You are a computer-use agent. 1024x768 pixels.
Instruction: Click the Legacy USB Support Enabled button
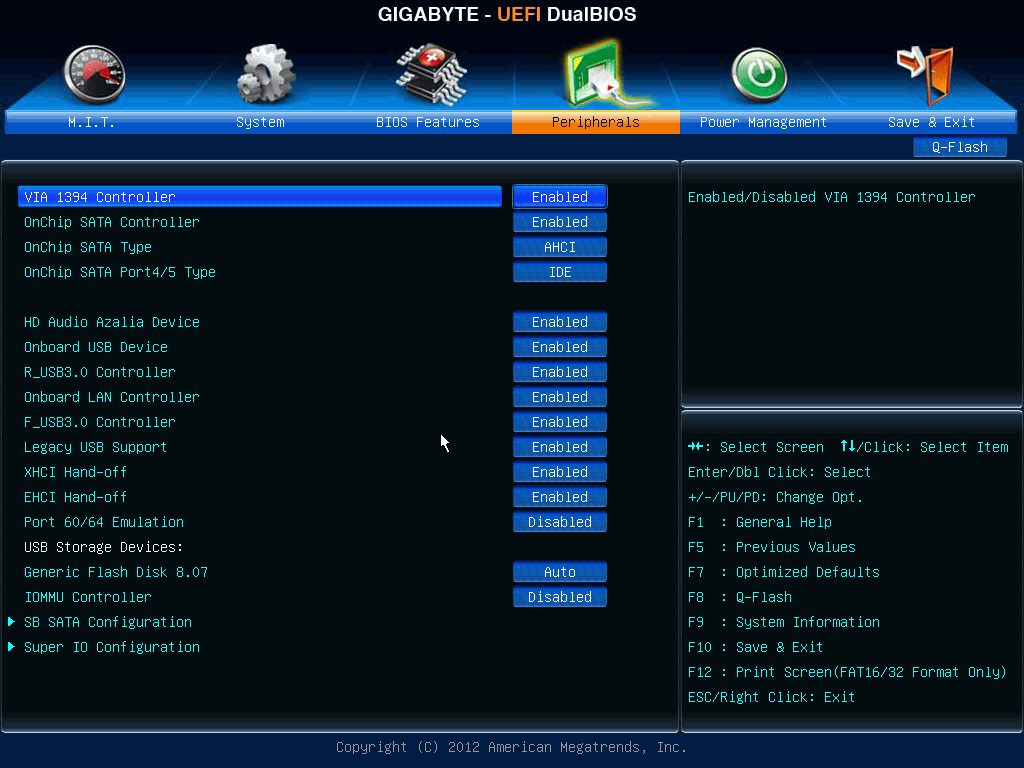pyautogui.click(x=560, y=447)
